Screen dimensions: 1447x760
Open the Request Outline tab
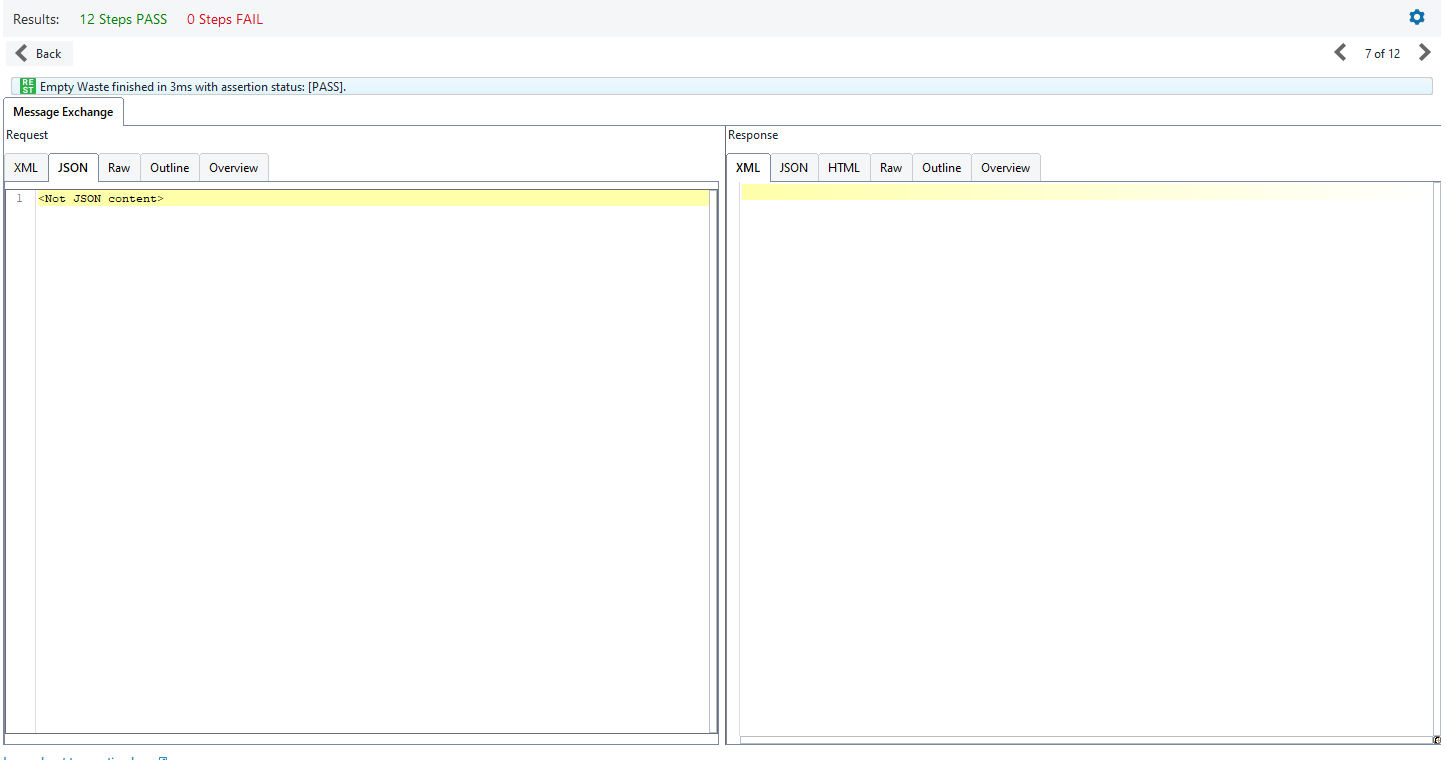point(170,168)
